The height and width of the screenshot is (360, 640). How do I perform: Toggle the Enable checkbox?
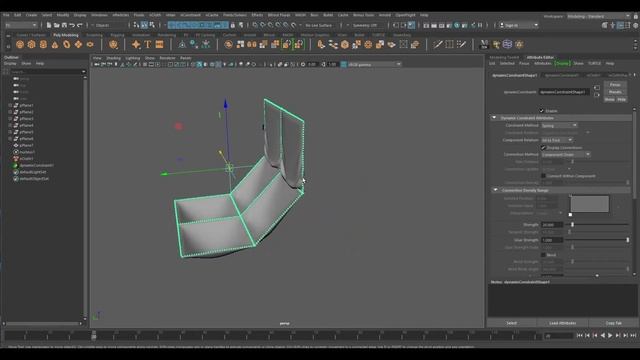[x=542, y=111]
